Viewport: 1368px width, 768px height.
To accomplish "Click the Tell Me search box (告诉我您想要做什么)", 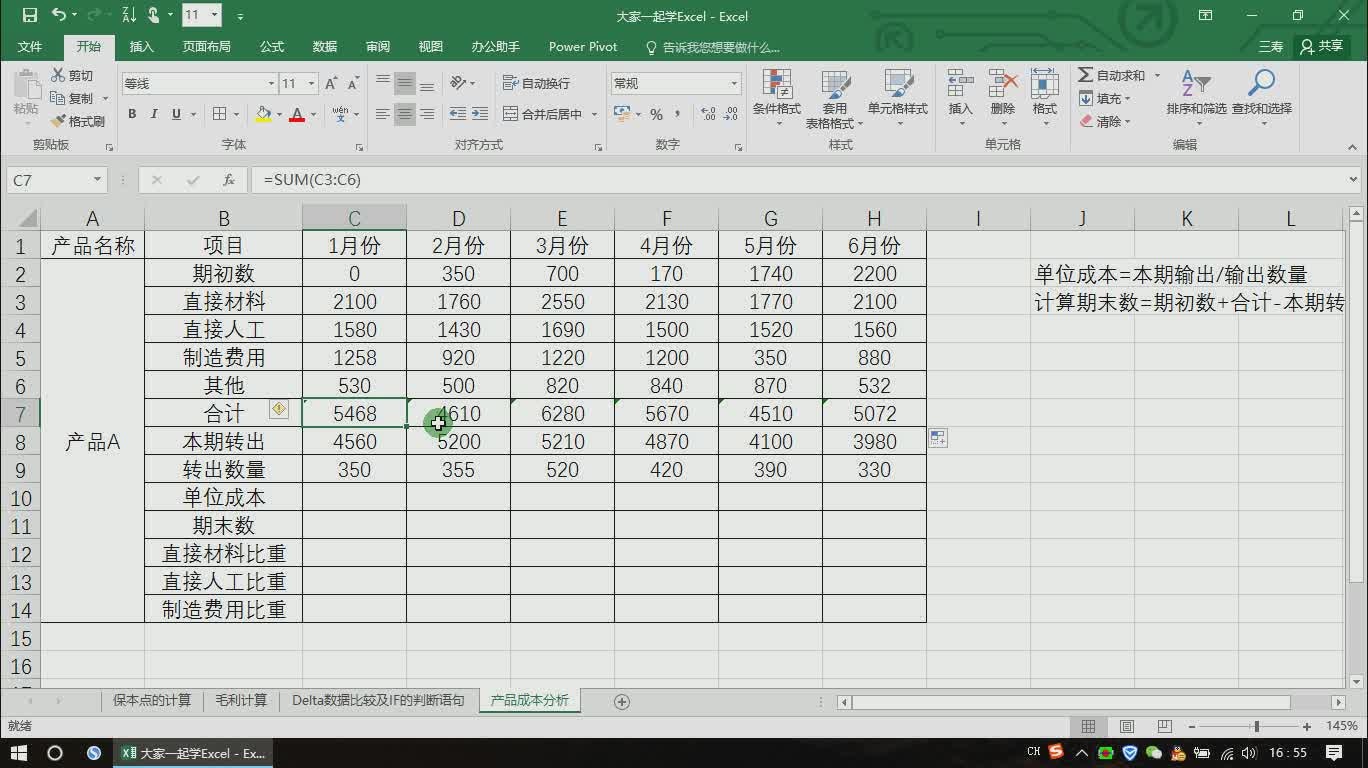I will point(713,47).
